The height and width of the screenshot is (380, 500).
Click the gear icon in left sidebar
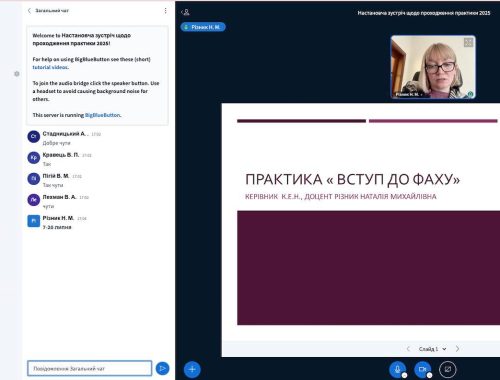coord(17,74)
